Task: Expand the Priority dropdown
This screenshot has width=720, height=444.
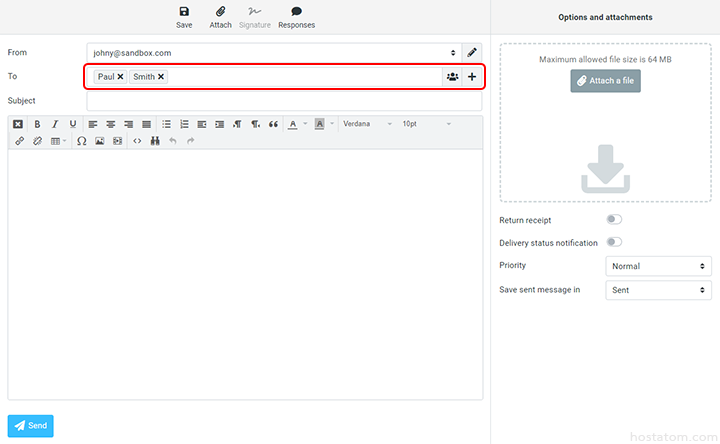Action: pyautogui.click(x=659, y=267)
